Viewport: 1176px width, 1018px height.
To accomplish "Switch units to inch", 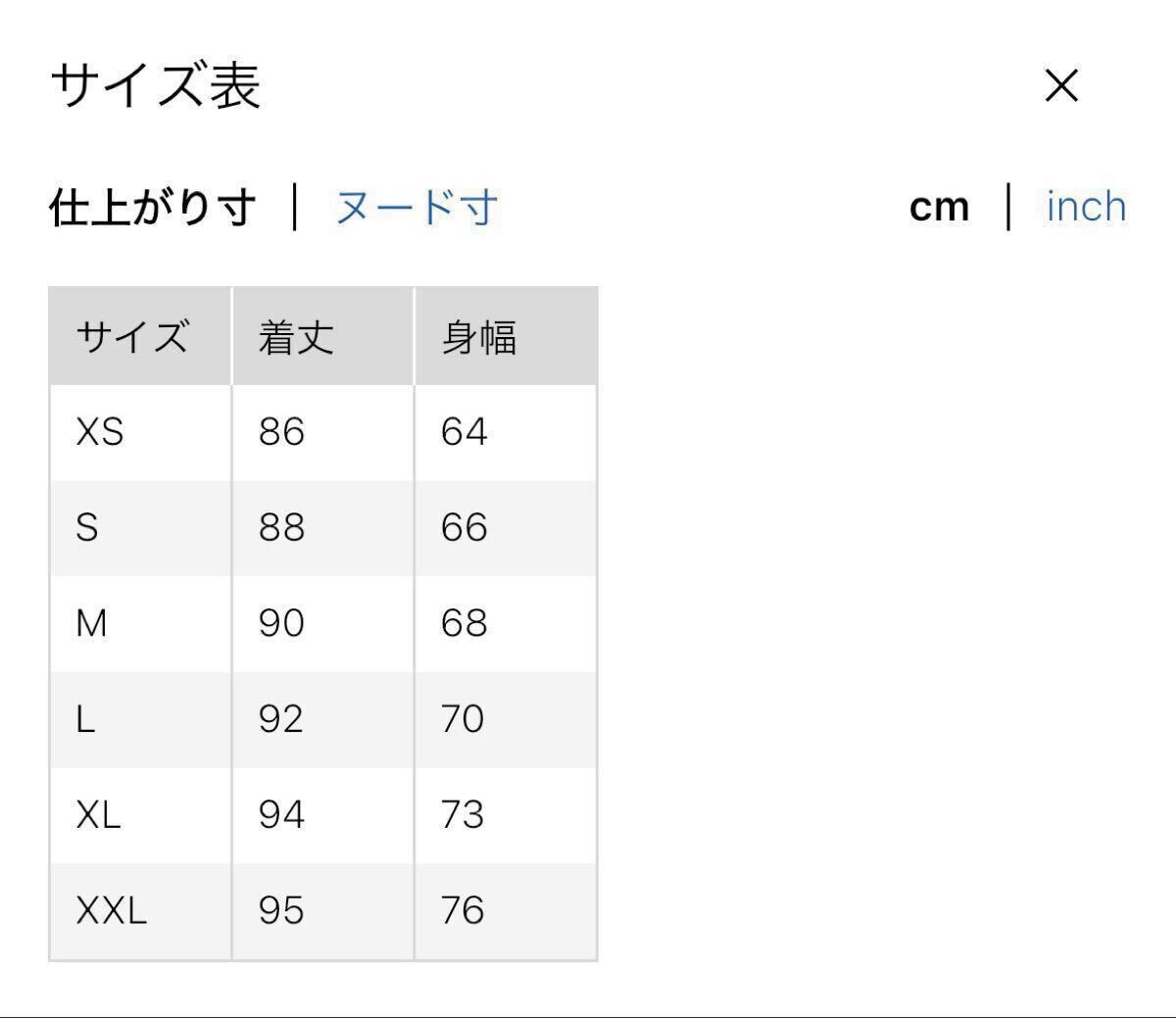I will [1086, 207].
